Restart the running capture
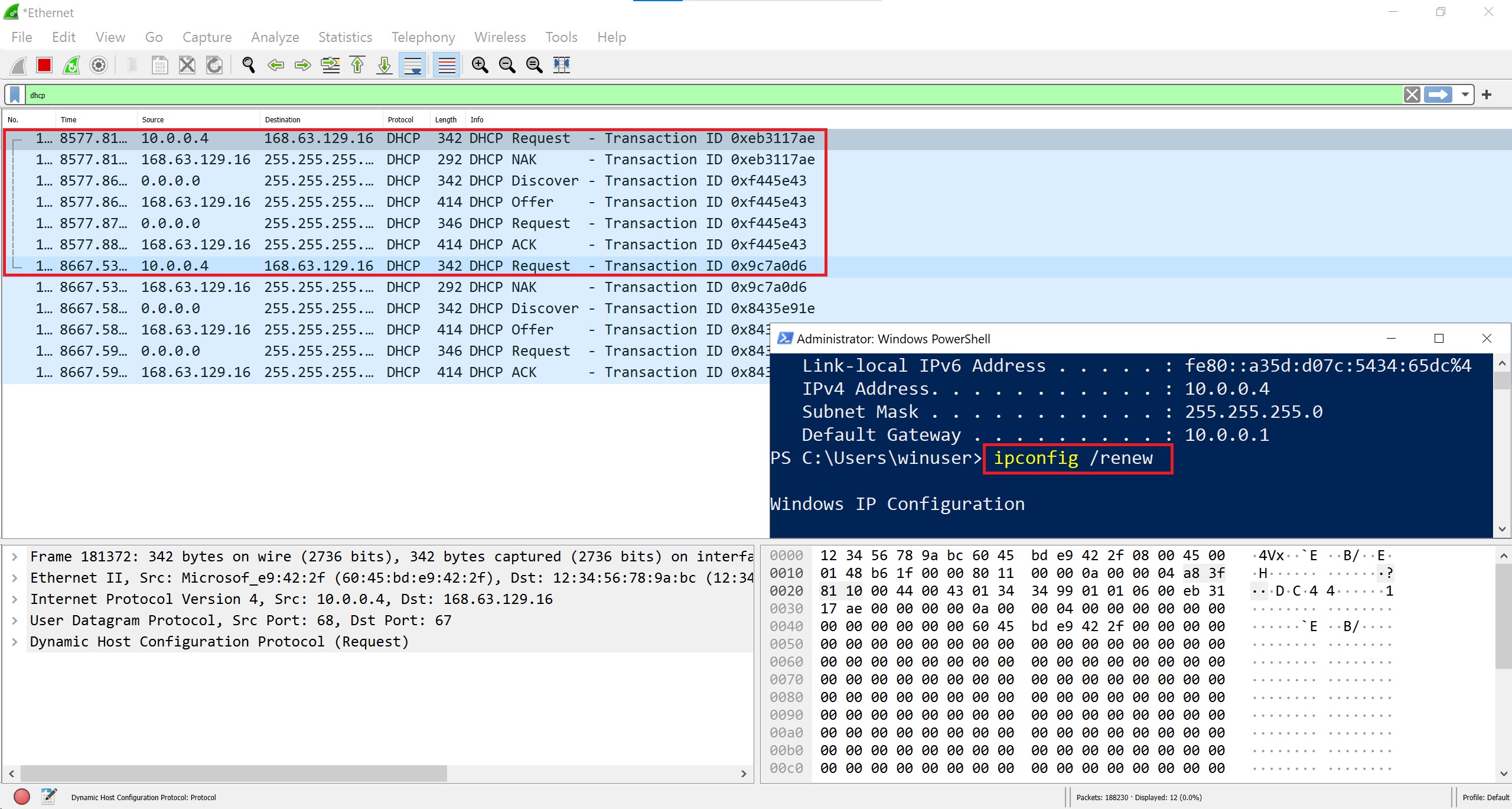The image size is (1512, 809). coord(71,65)
